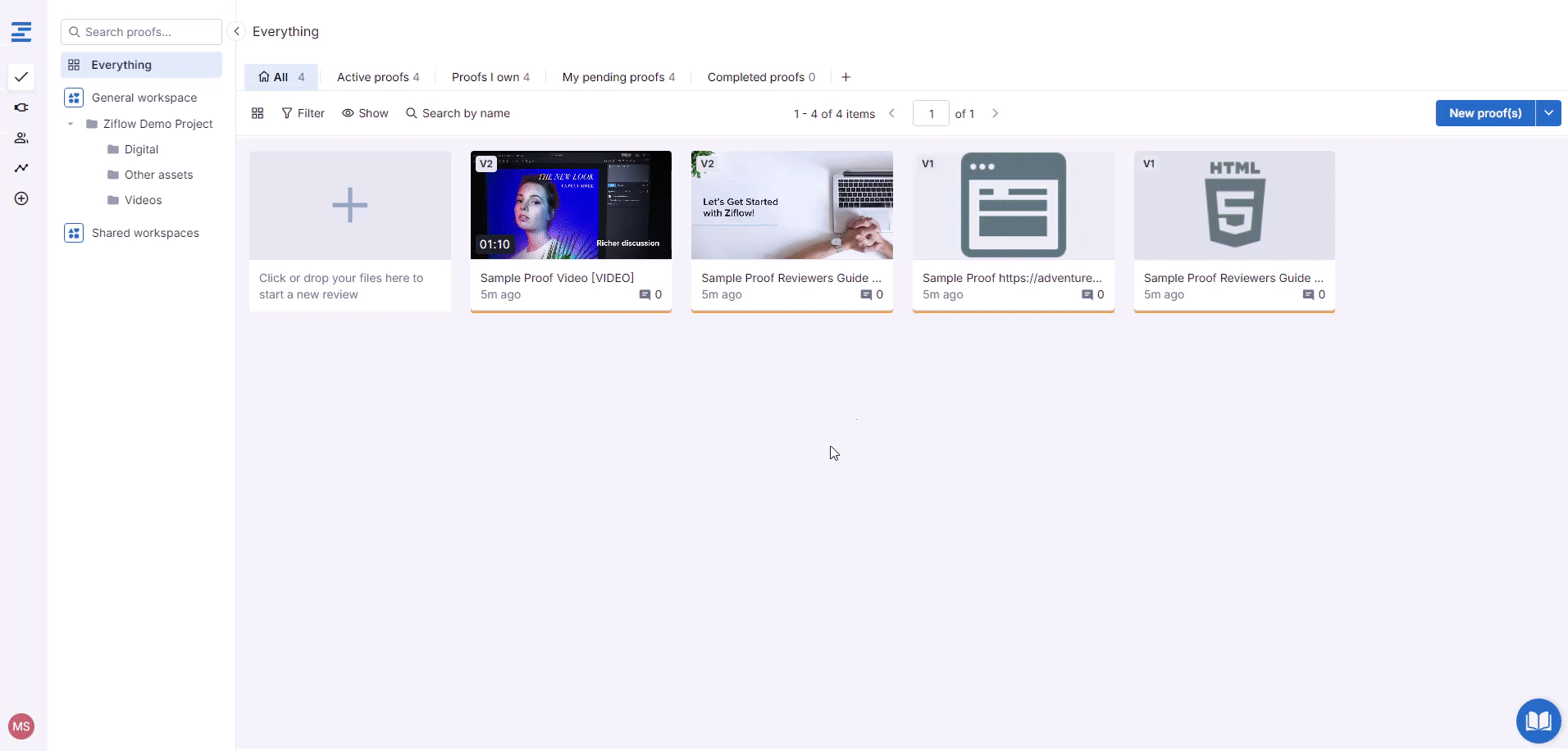The height and width of the screenshot is (751, 1568).
Task: Collapse the left sidebar panel chevron
Action: coord(236,31)
